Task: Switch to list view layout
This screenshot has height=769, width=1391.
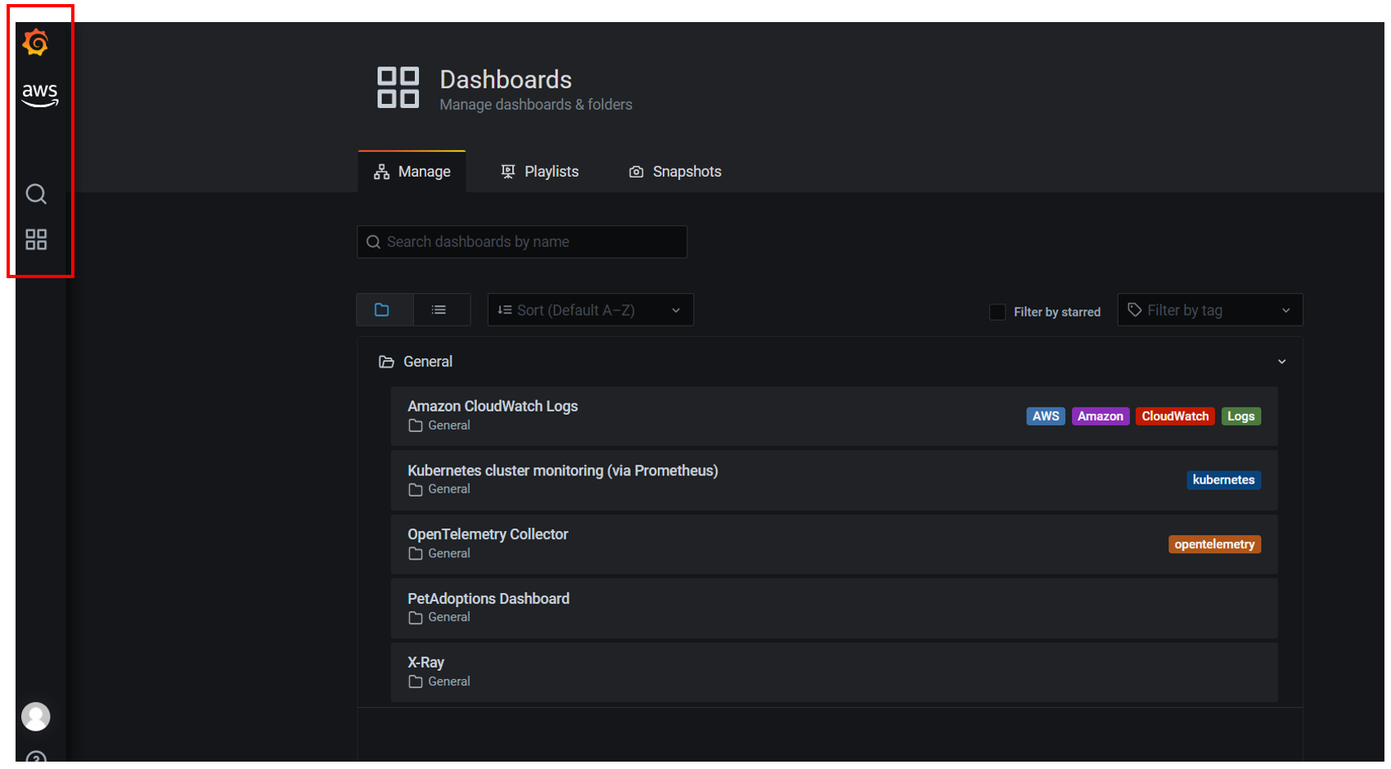Action: [439, 310]
